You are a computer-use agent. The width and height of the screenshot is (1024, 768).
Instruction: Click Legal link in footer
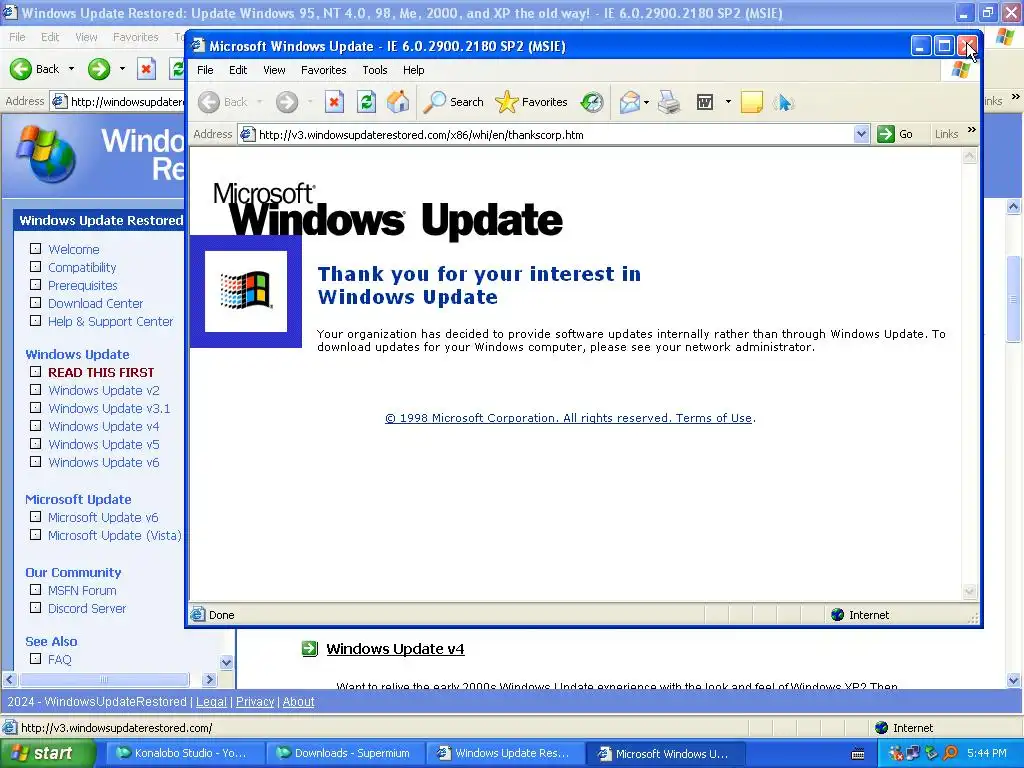coord(211,701)
